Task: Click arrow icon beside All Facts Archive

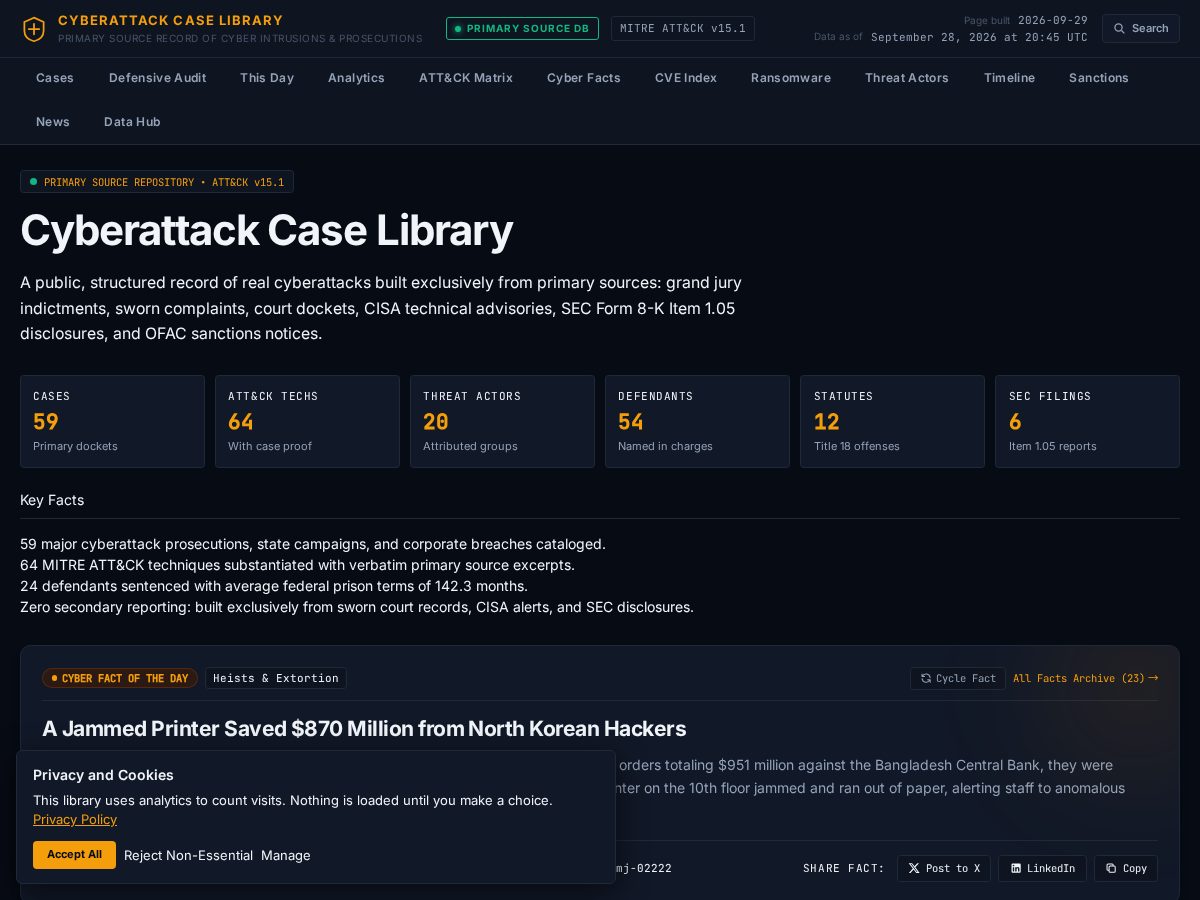Action: coord(1153,678)
